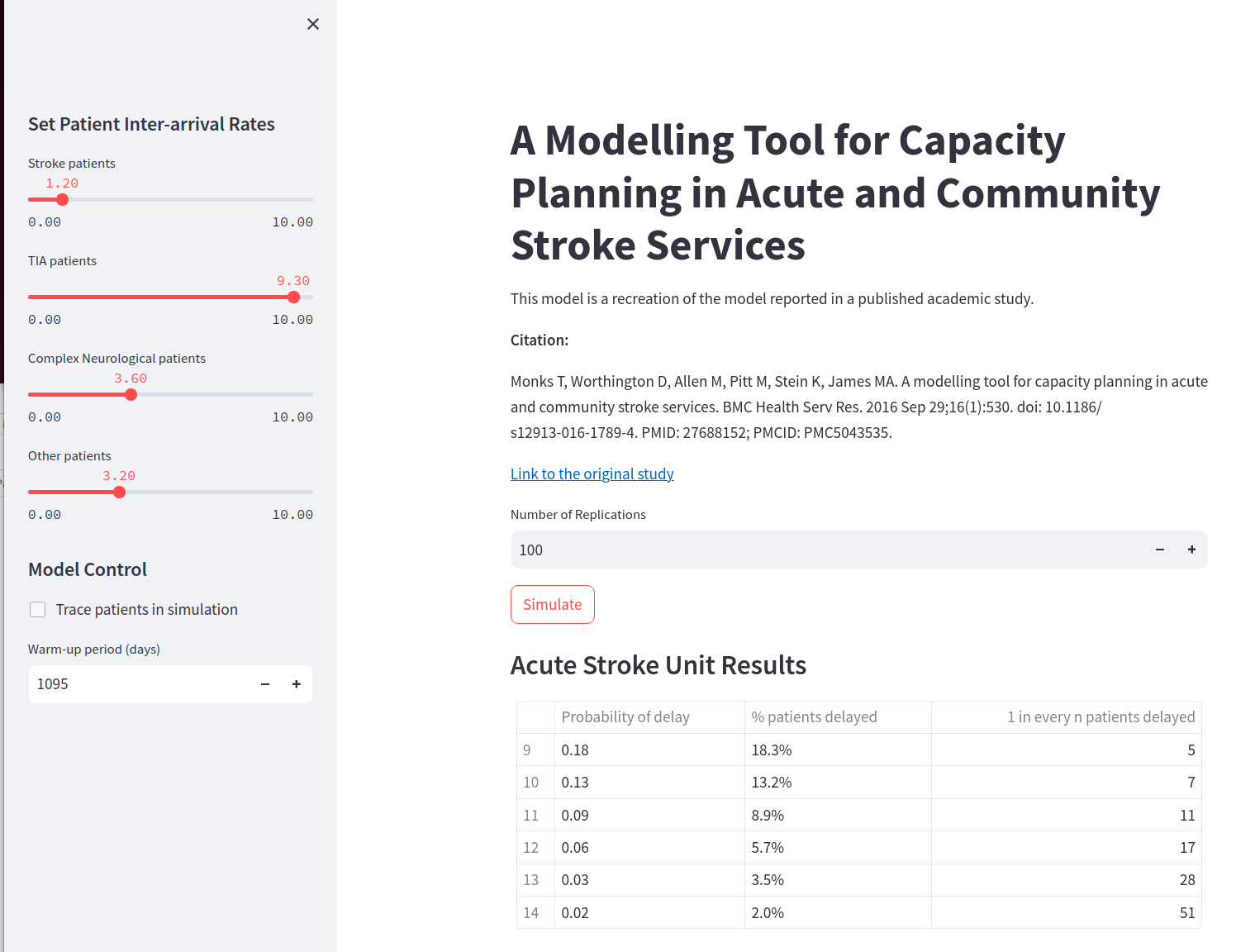The image size is (1236, 952).
Task: Click the 13.2% cell in row 10
Action: click(x=772, y=783)
